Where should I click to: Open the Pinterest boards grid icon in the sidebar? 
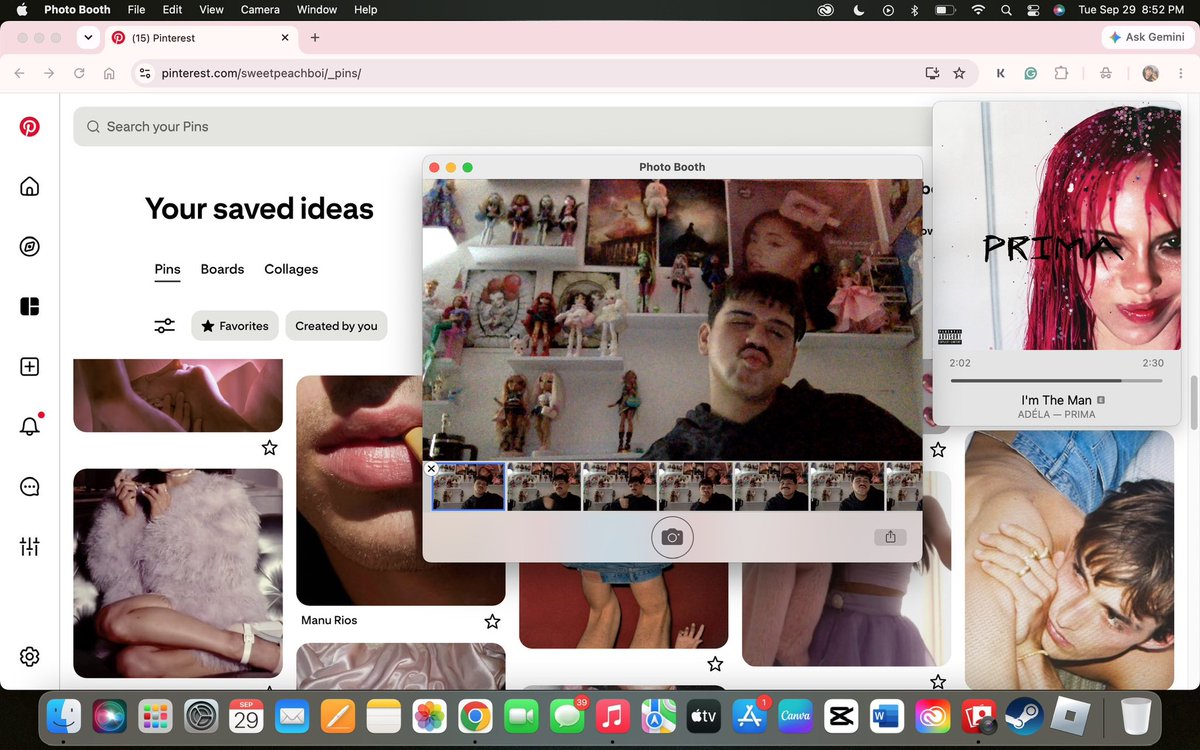(30, 307)
